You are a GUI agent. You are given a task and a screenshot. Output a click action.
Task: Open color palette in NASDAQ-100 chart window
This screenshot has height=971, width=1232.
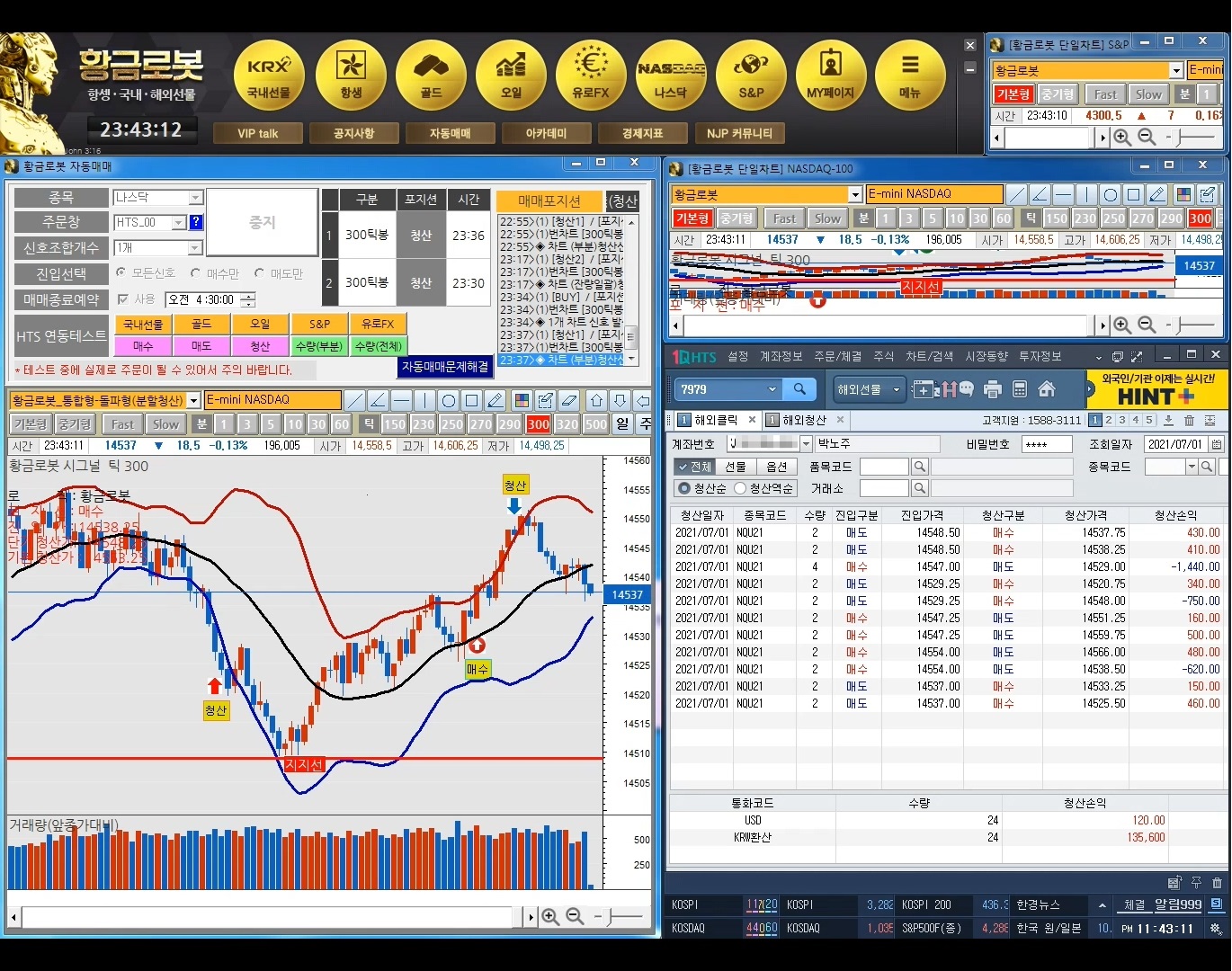(1183, 194)
